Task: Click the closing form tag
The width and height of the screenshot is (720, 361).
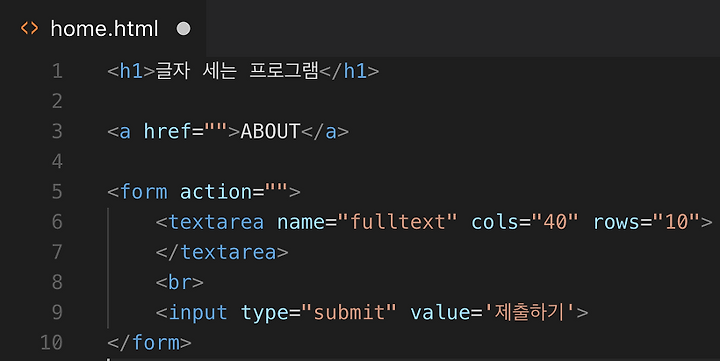Action: (149, 343)
